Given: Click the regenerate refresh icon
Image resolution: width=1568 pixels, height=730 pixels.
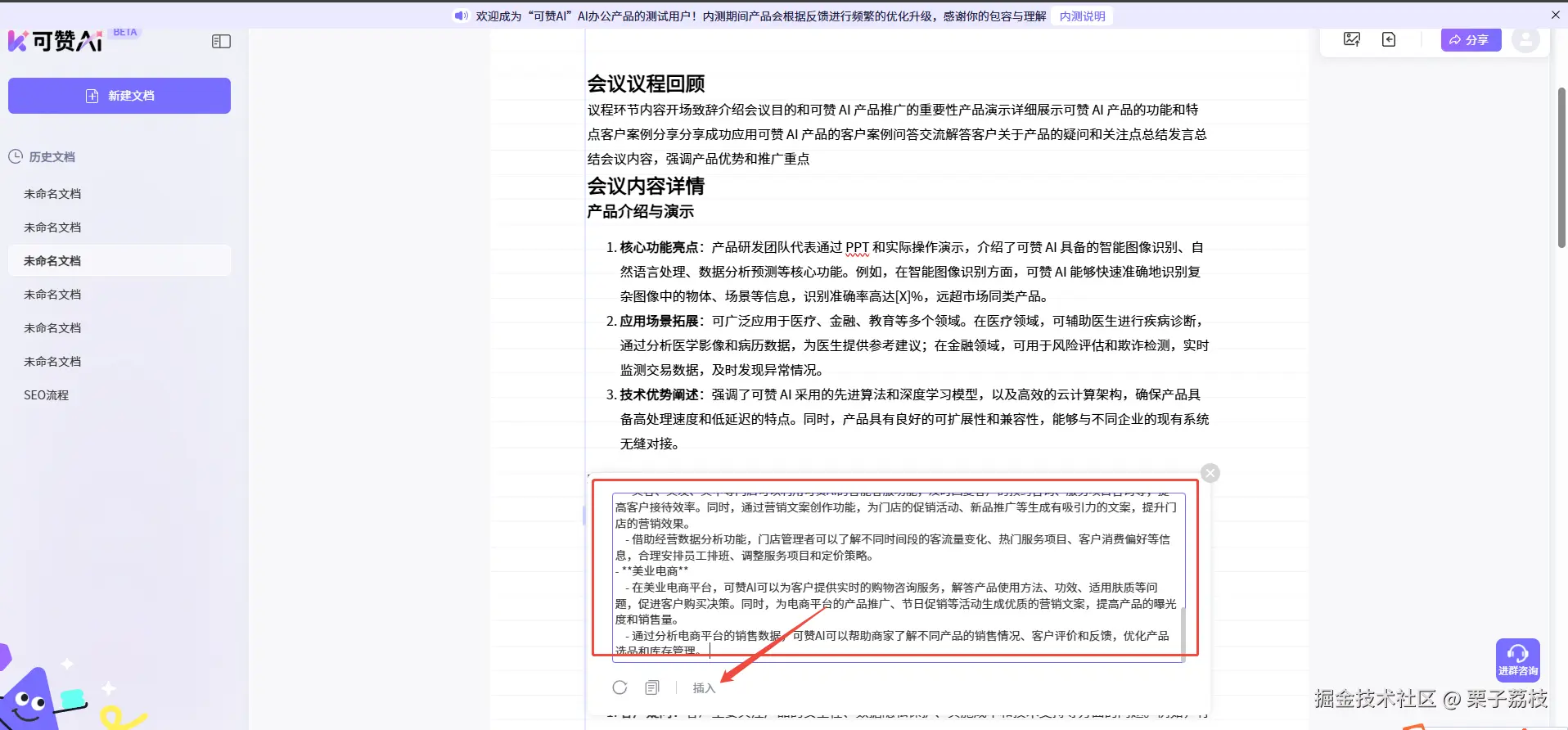Looking at the screenshot, I should pyautogui.click(x=620, y=687).
